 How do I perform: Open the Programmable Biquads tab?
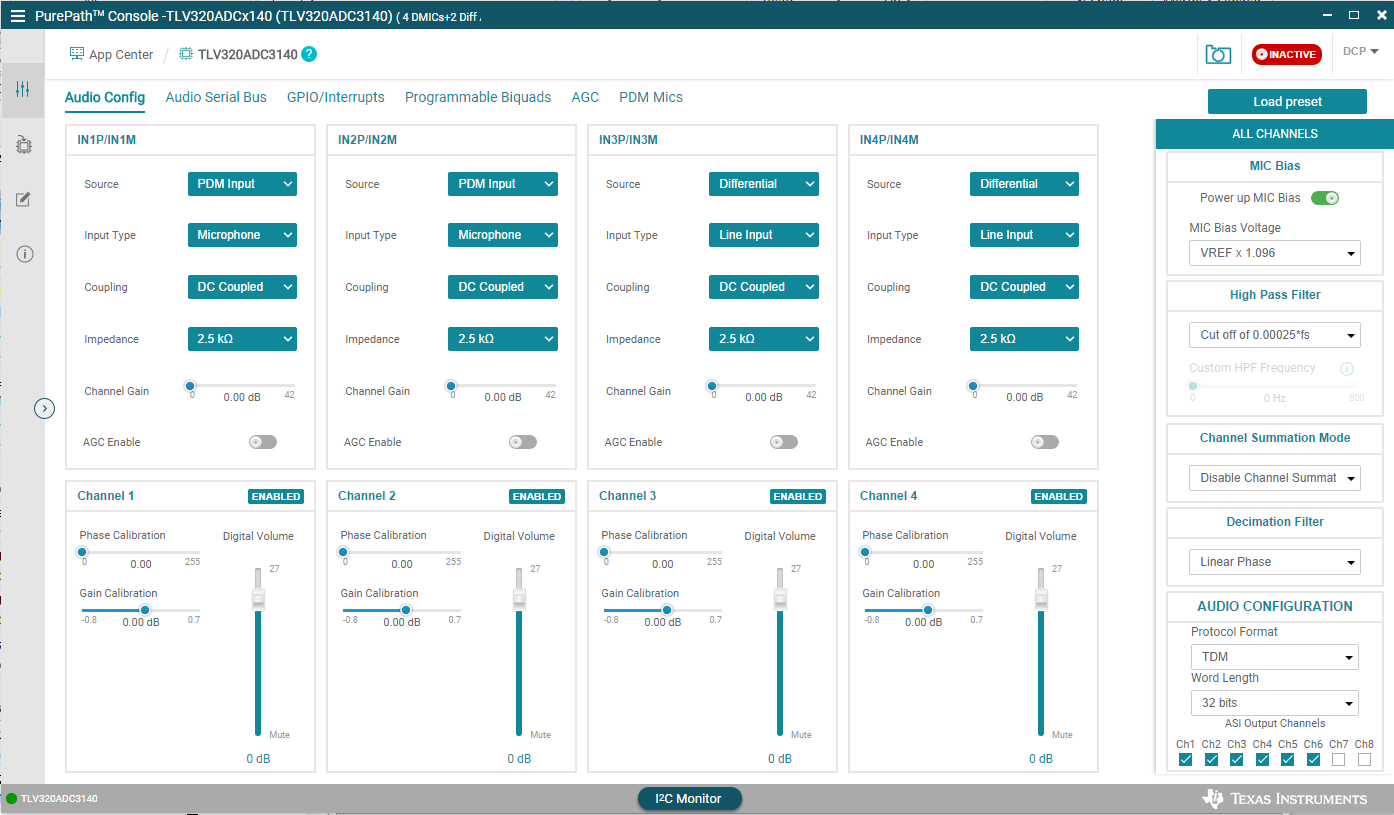478,97
